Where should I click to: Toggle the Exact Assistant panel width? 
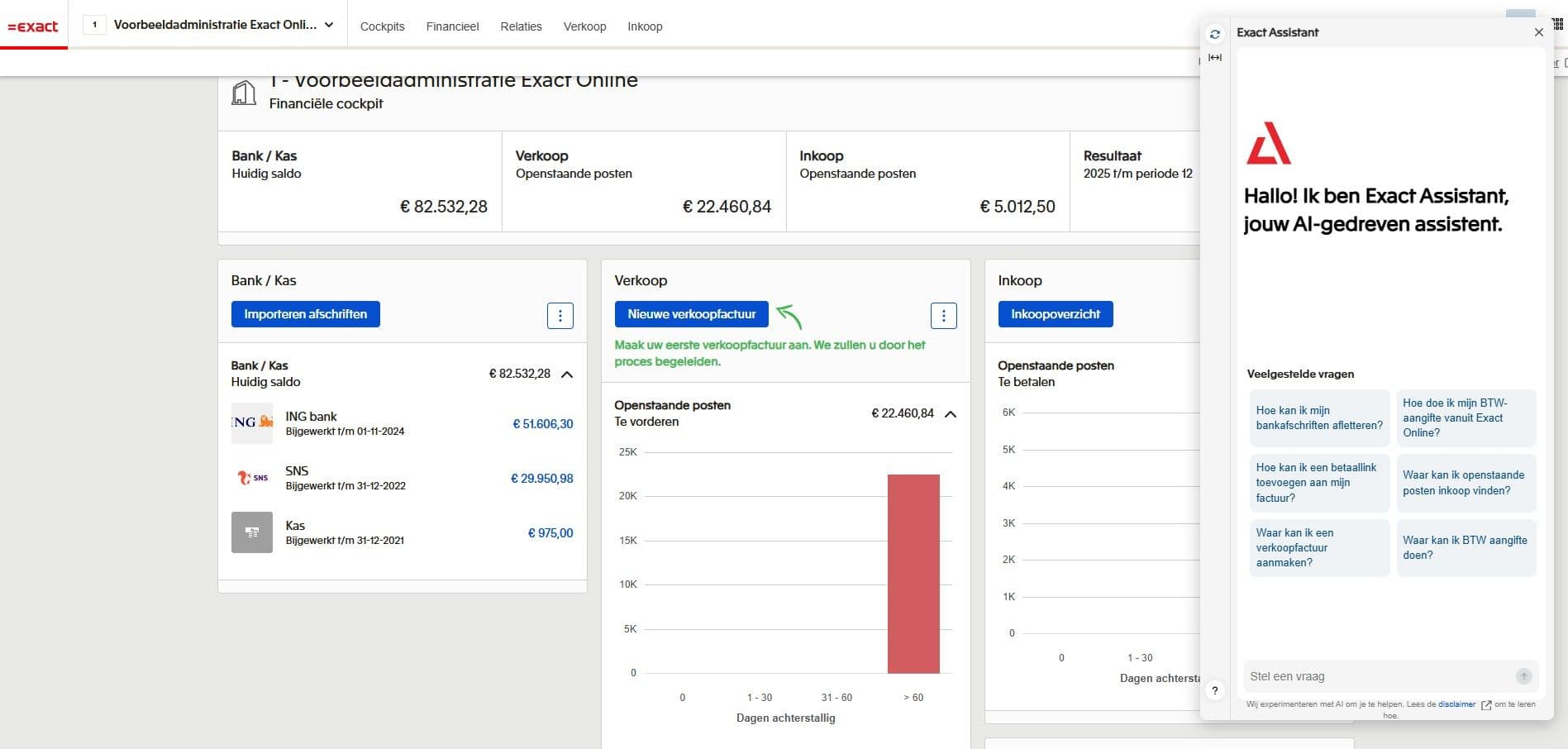click(1214, 57)
